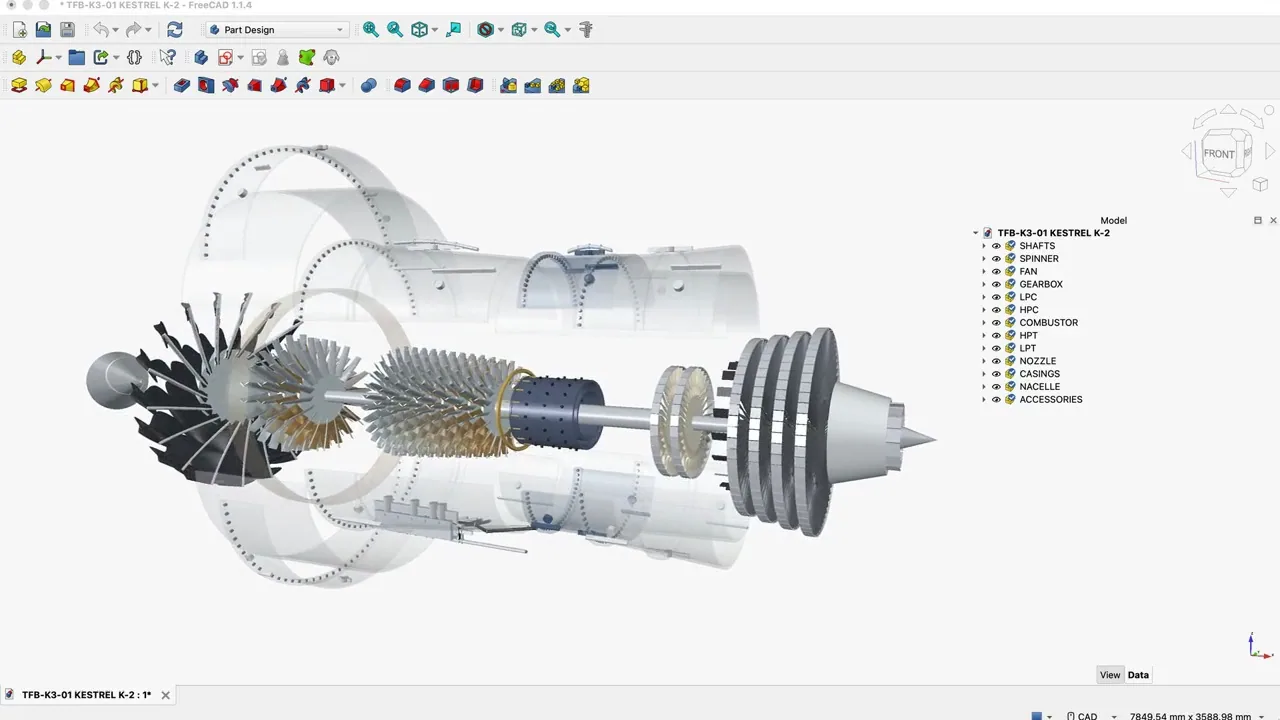Redo the last undone action
Viewport: 1280px width, 720px height.
click(133, 30)
